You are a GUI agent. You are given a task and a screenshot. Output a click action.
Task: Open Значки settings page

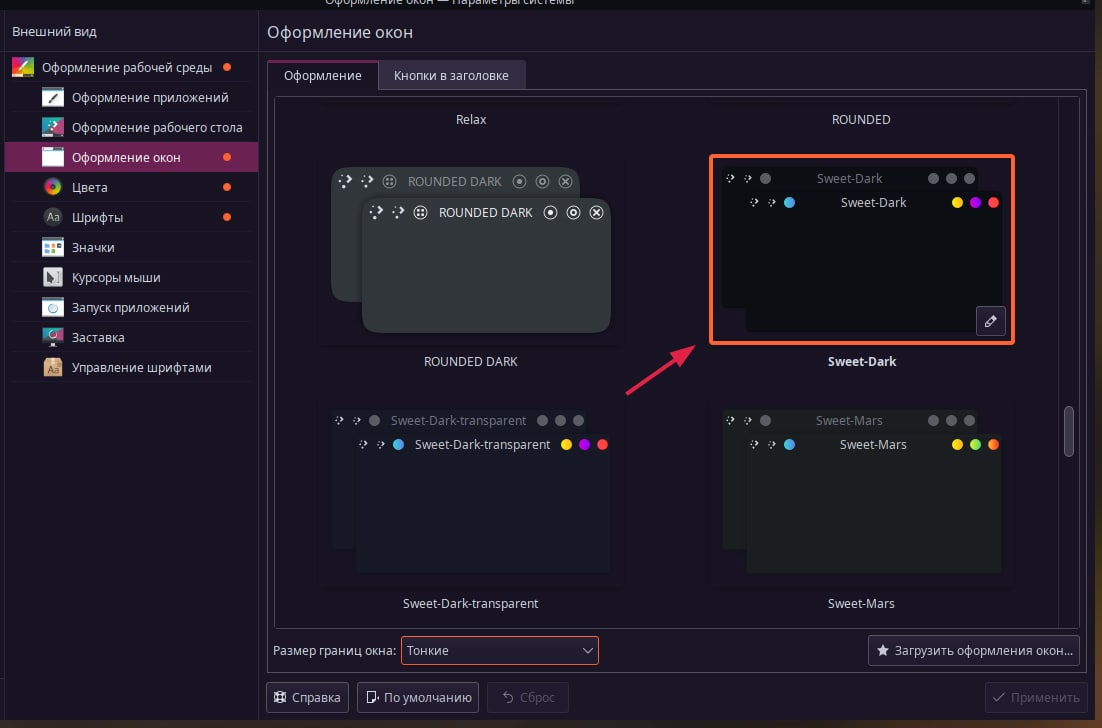pyautogui.click(x=131, y=247)
